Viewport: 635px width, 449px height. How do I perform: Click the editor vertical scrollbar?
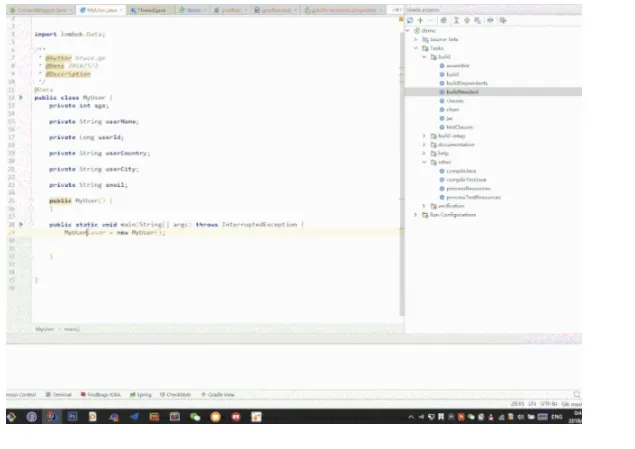[x=402, y=174]
